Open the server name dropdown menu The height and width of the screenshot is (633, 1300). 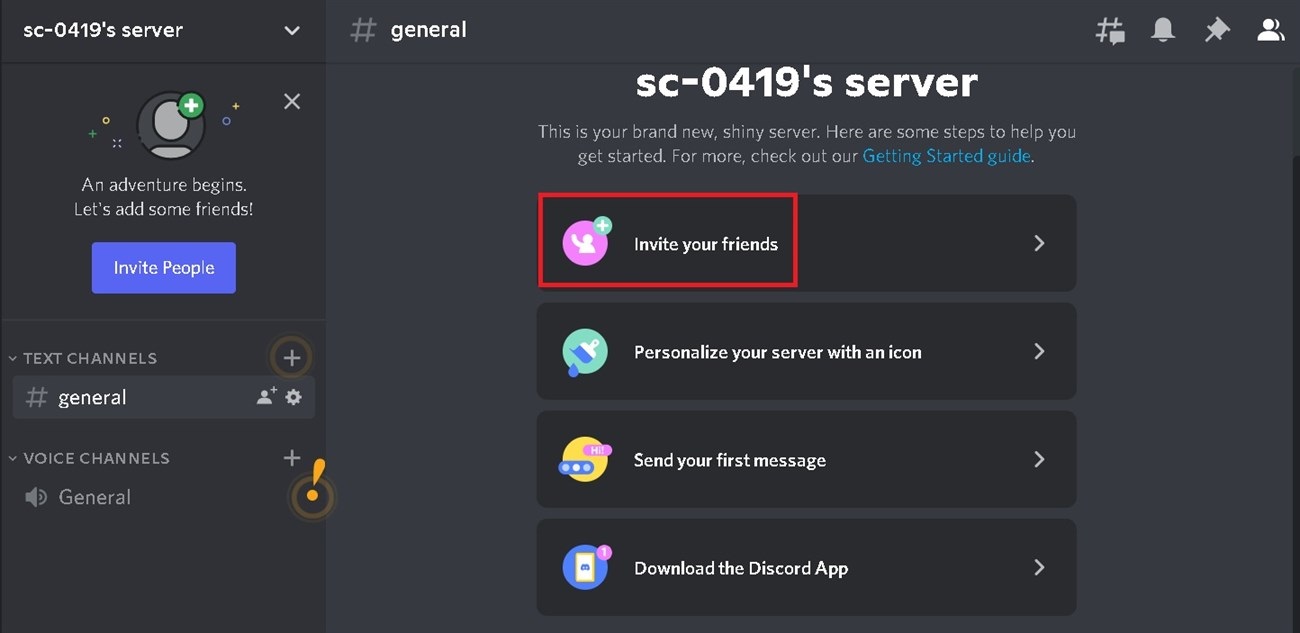[x=291, y=30]
